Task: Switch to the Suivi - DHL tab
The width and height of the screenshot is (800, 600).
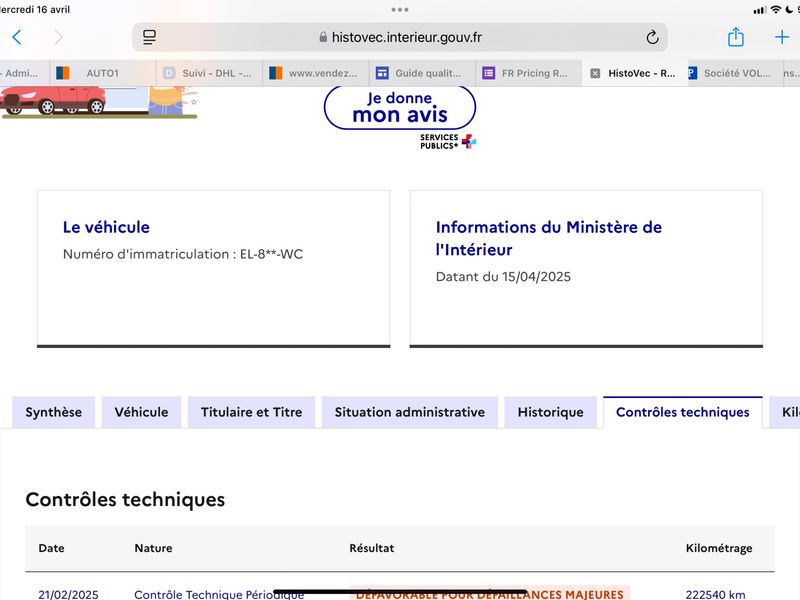Action: tap(209, 73)
